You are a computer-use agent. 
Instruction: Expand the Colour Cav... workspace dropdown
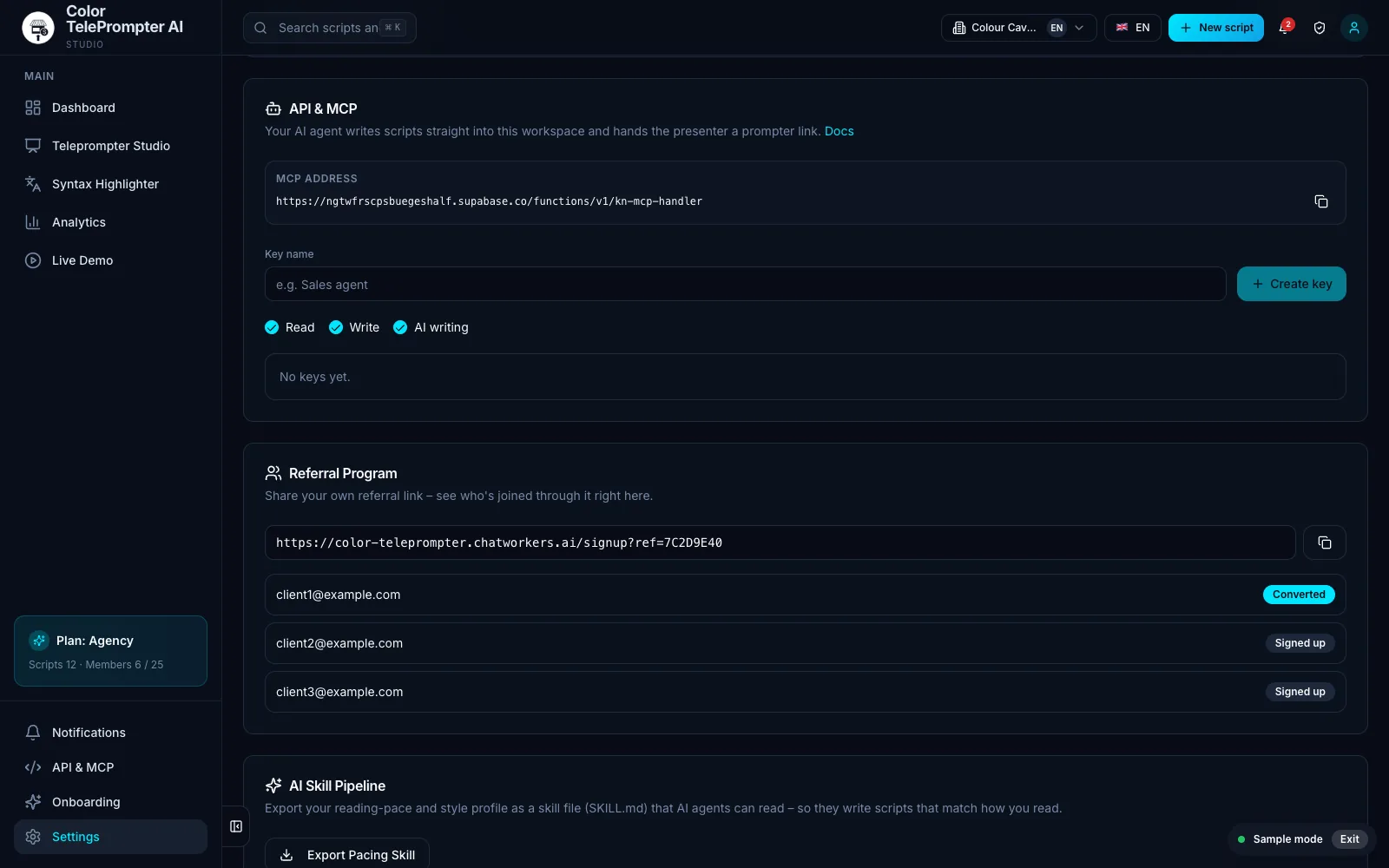point(1018,28)
